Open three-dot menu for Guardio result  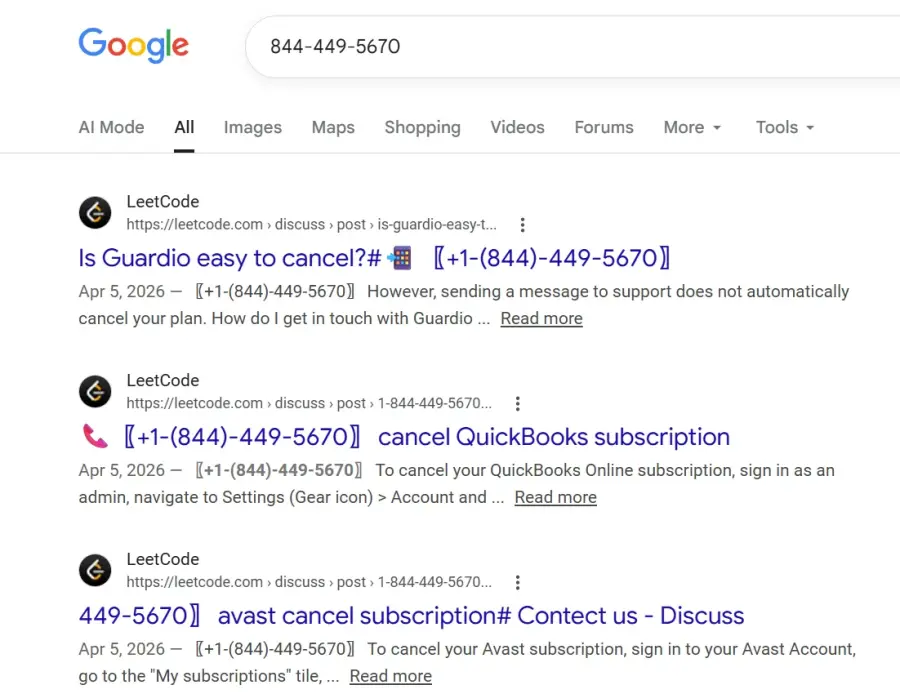tap(522, 225)
